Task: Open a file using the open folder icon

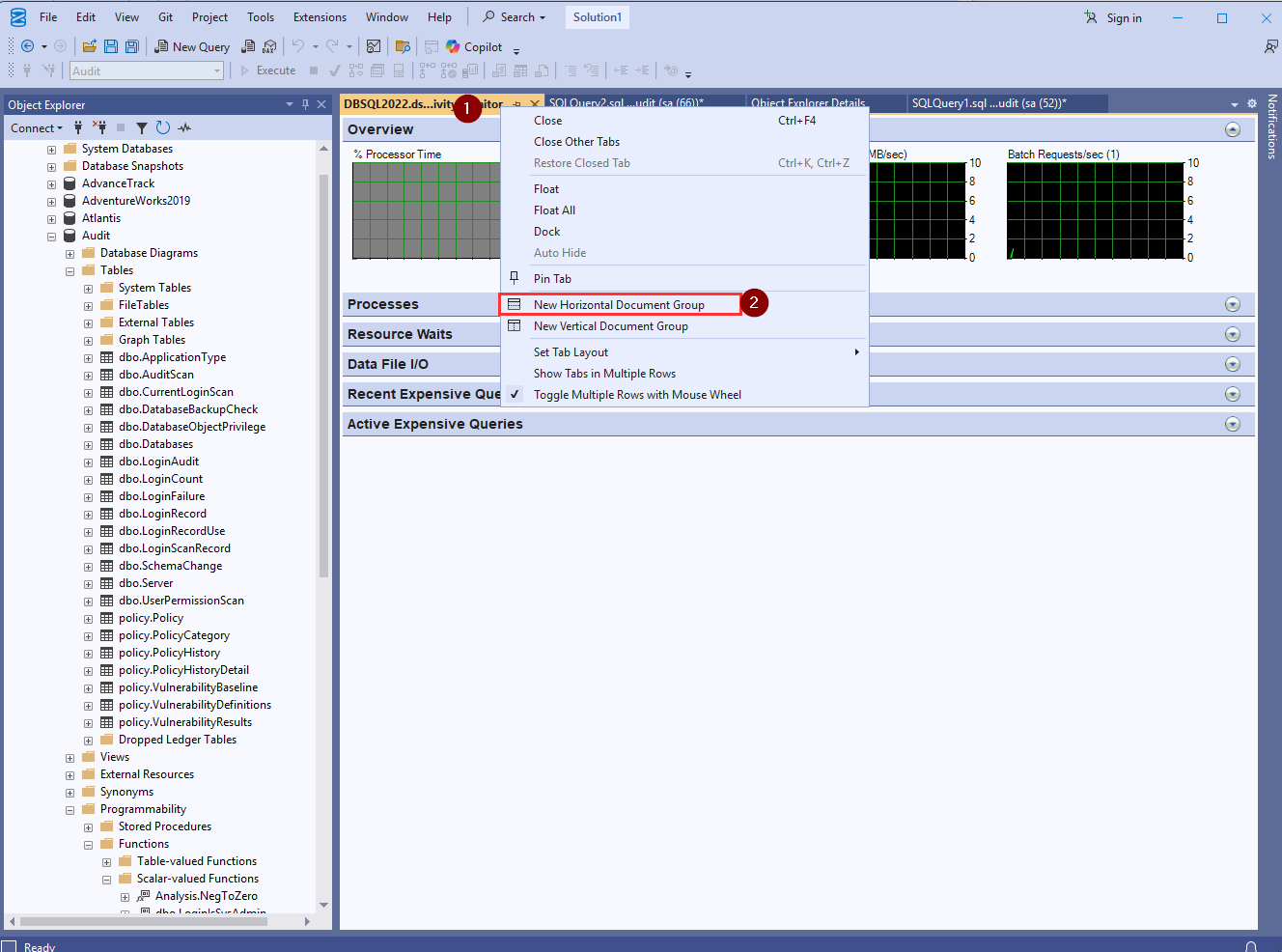Action: click(89, 46)
